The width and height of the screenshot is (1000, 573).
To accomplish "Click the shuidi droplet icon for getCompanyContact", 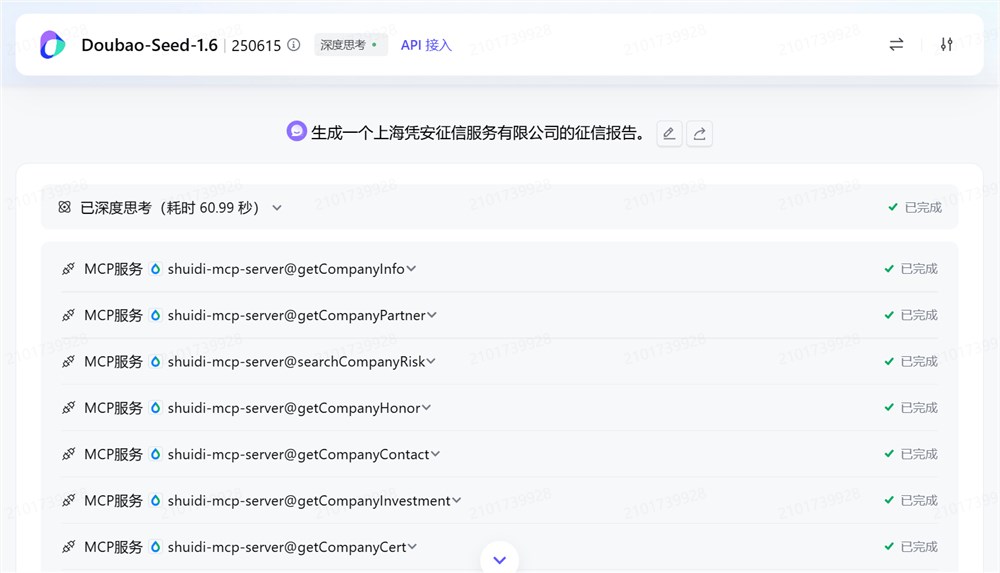I will click(x=155, y=454).
